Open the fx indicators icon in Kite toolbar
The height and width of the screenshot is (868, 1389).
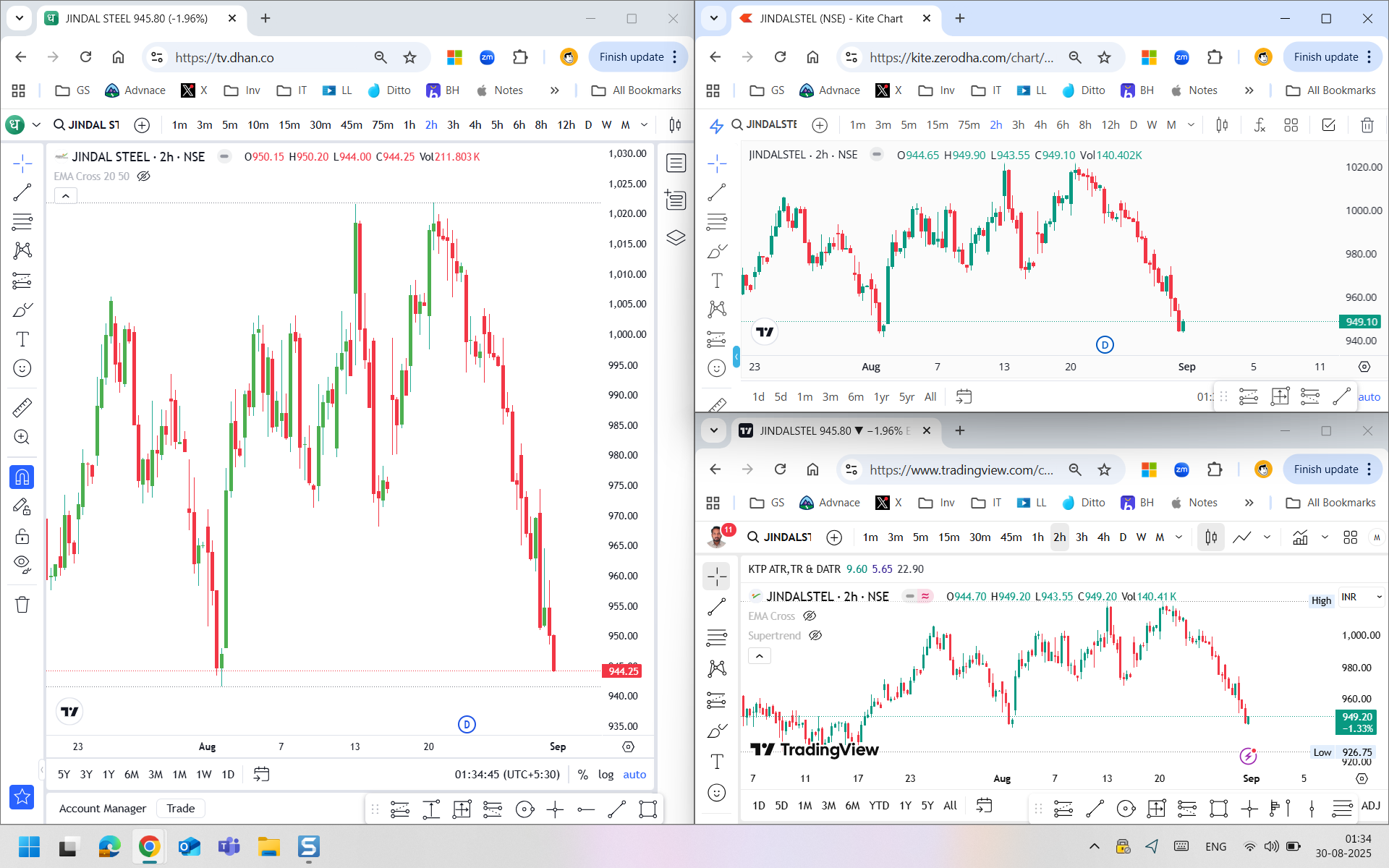point(1260,125)
